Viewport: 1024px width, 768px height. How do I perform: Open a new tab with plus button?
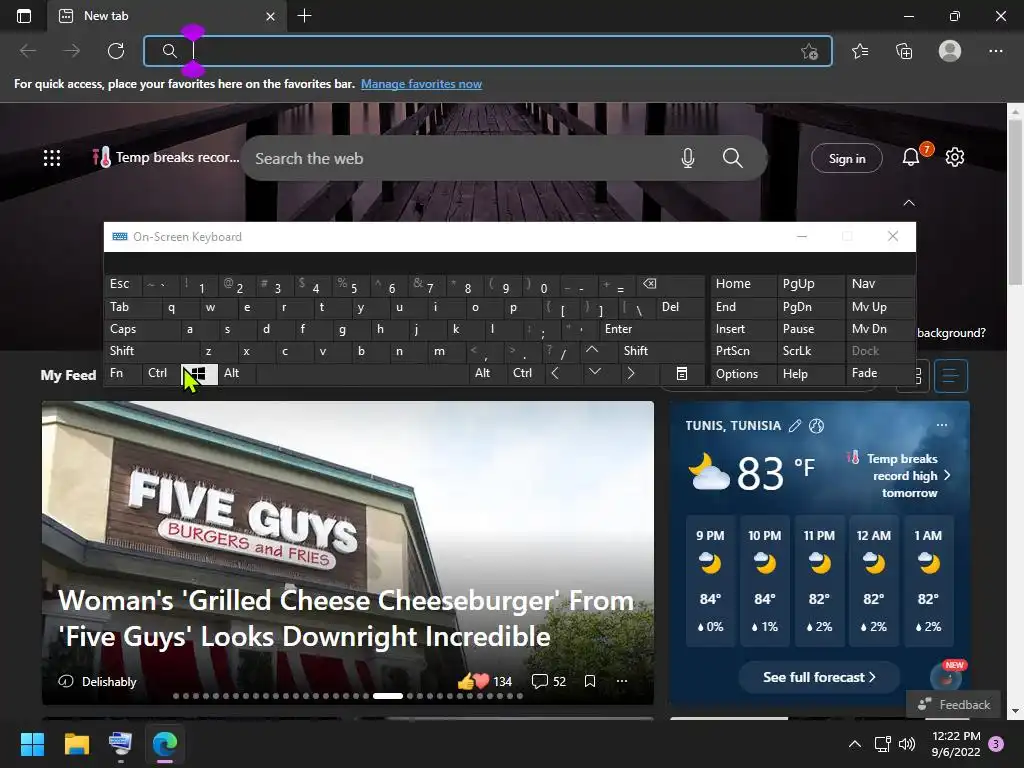(x=304, y=16)
